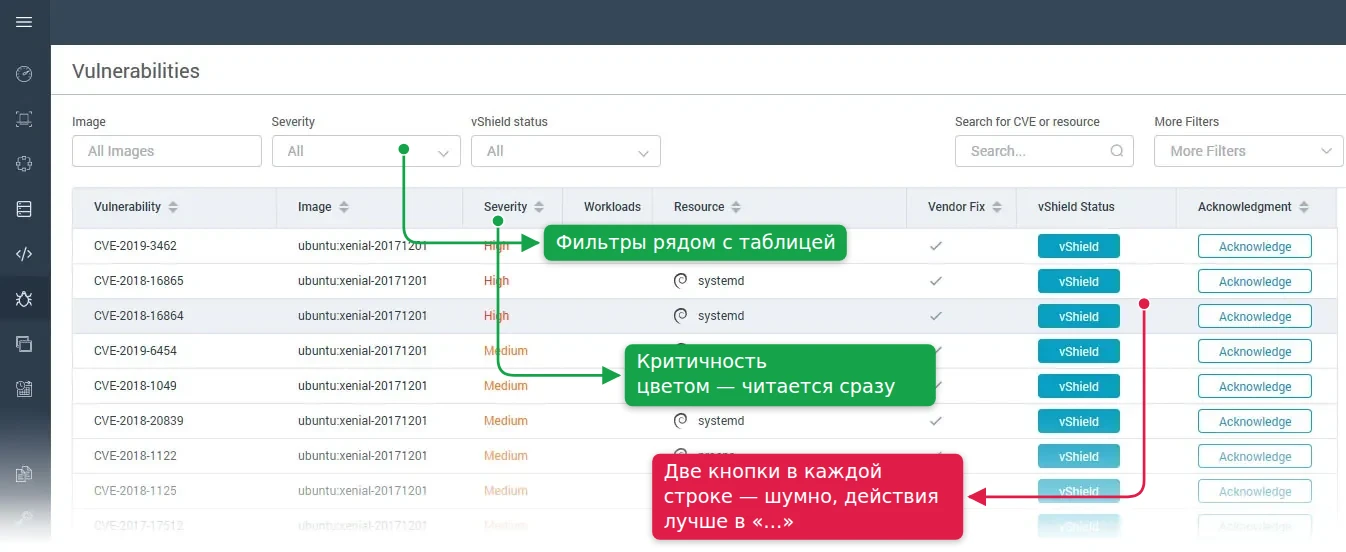This screenshot has height=552, width=1346.
Task: Sort by the Resource column arrows
Action: point(736,207)
